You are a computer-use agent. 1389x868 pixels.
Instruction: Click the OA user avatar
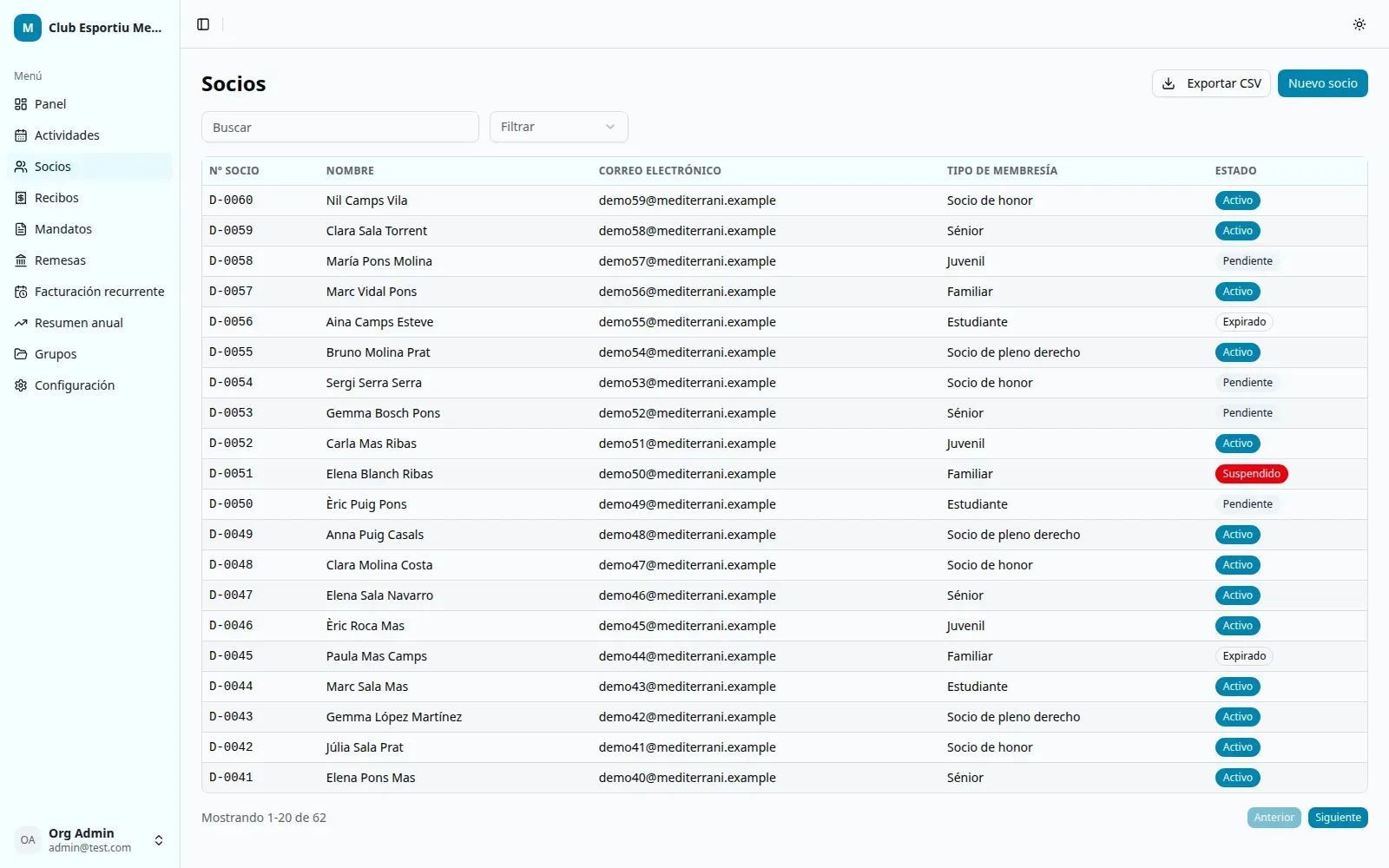click(x=28, y=840)
